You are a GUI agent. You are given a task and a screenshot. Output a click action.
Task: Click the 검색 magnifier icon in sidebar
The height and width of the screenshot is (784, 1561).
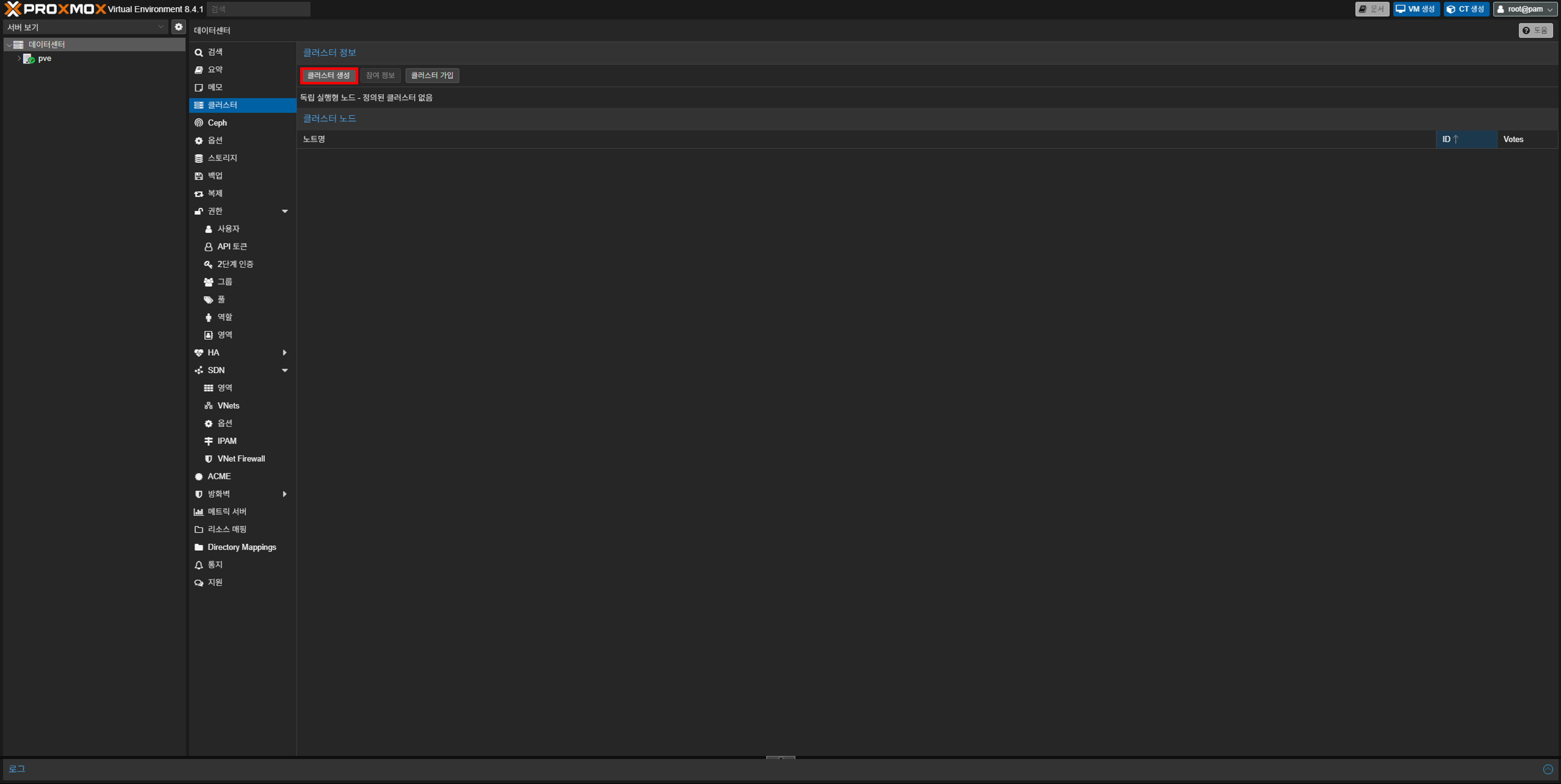pos(198,53)
